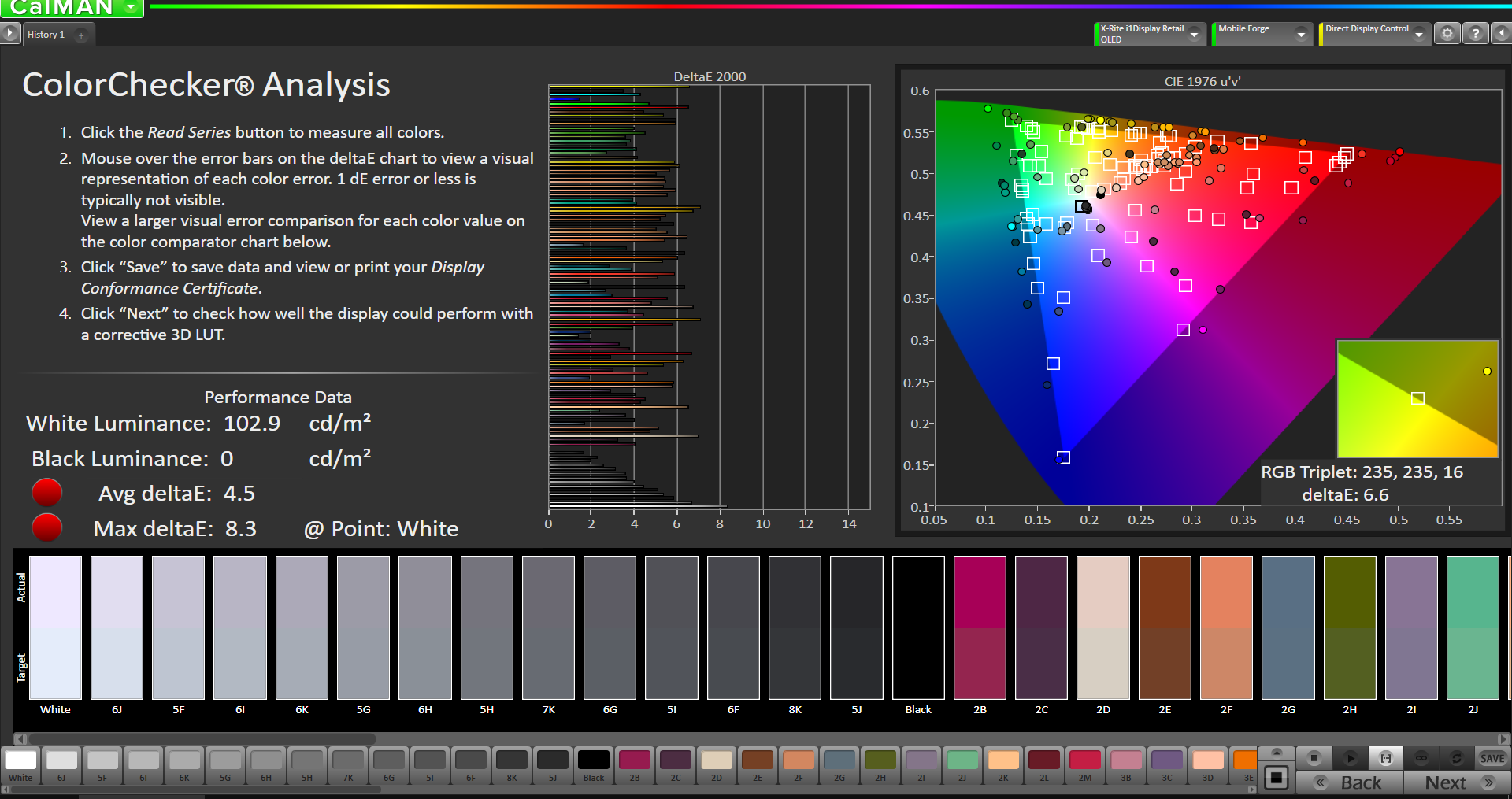Select the 2B patch in bottom strip
This screenshot has width=1512, height=799.
(635, 766)
